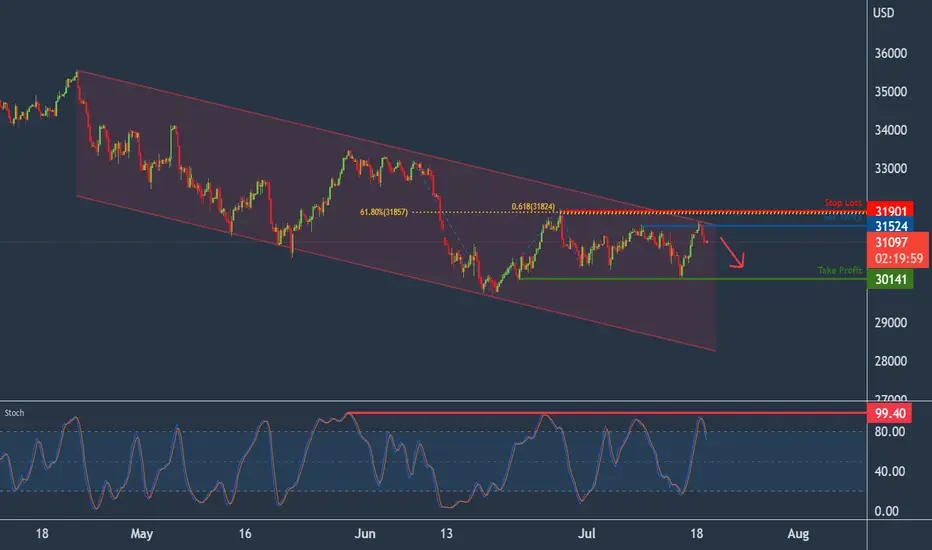Viewport: 932px width, 550px height.
Task: Click the 80.00 stochastic axis value
Action: coord(890,432)
